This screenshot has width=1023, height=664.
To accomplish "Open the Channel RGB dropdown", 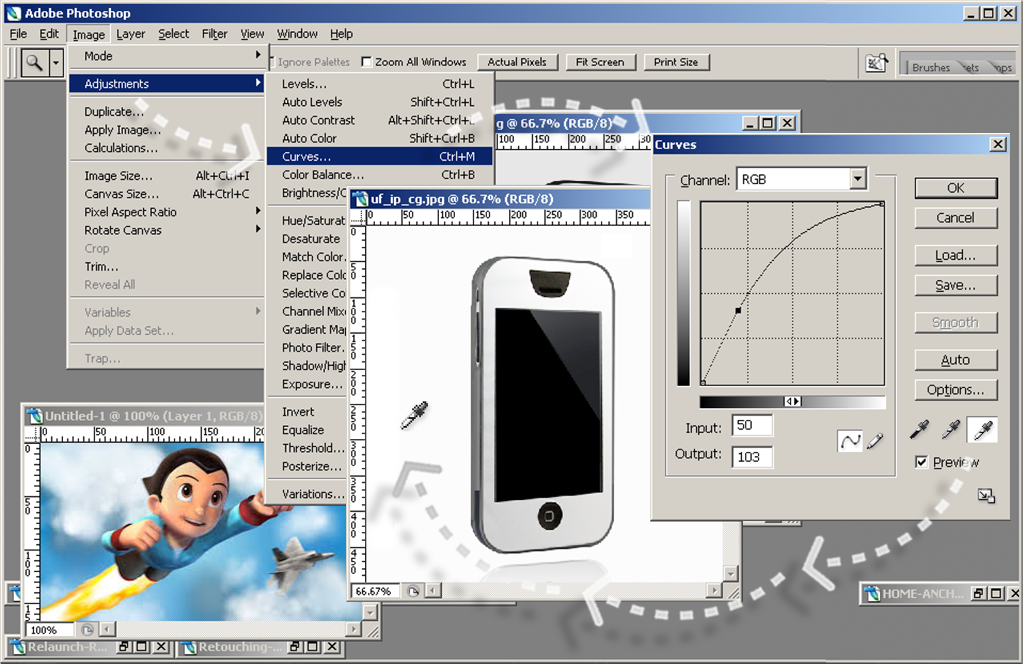I will click(x=858, y=178).
